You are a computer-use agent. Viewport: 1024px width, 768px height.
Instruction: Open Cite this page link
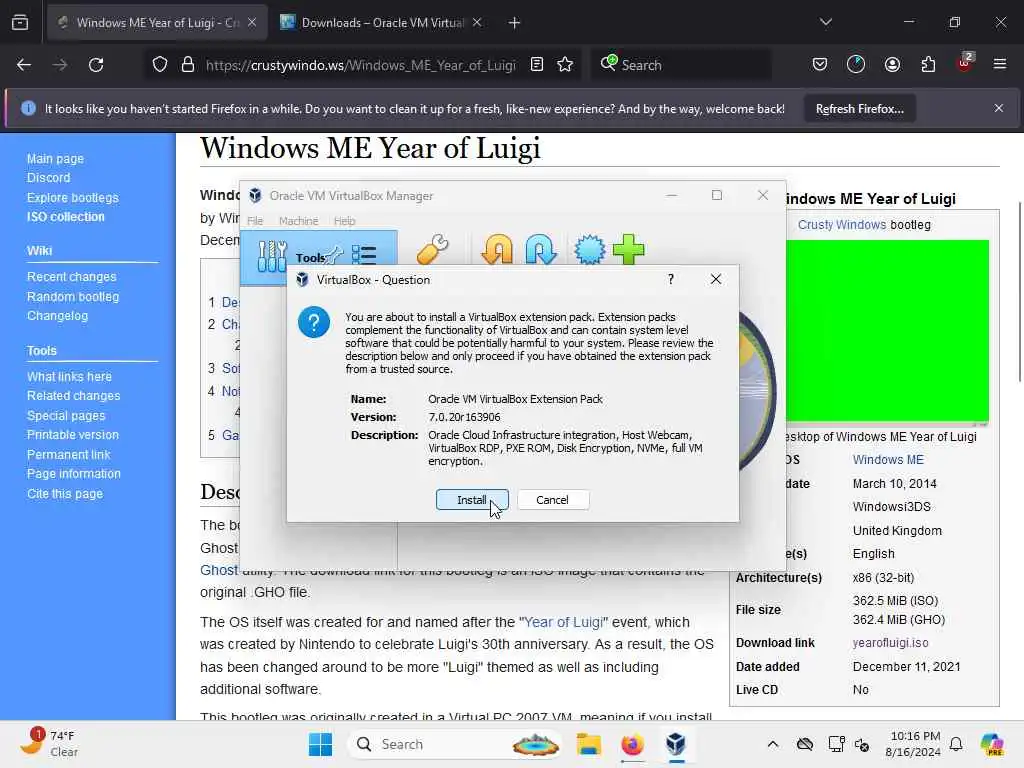pyautogui.click(x=65, y=494)
